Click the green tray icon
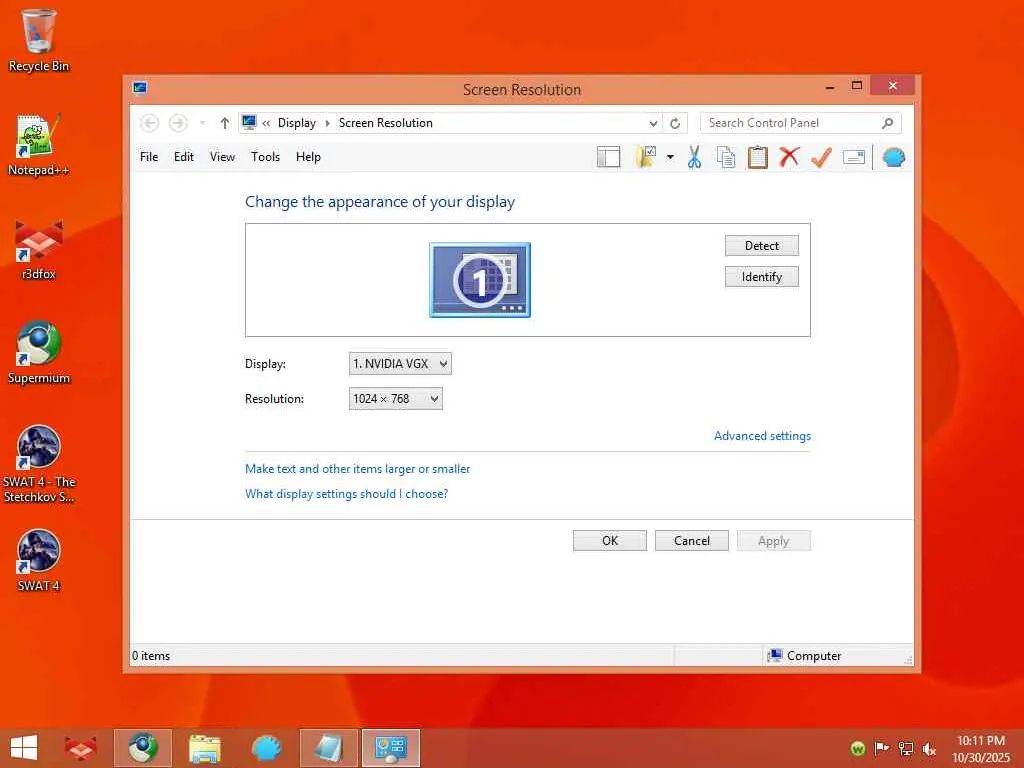This screenshot has height=768, width=1024. [857, 748]
